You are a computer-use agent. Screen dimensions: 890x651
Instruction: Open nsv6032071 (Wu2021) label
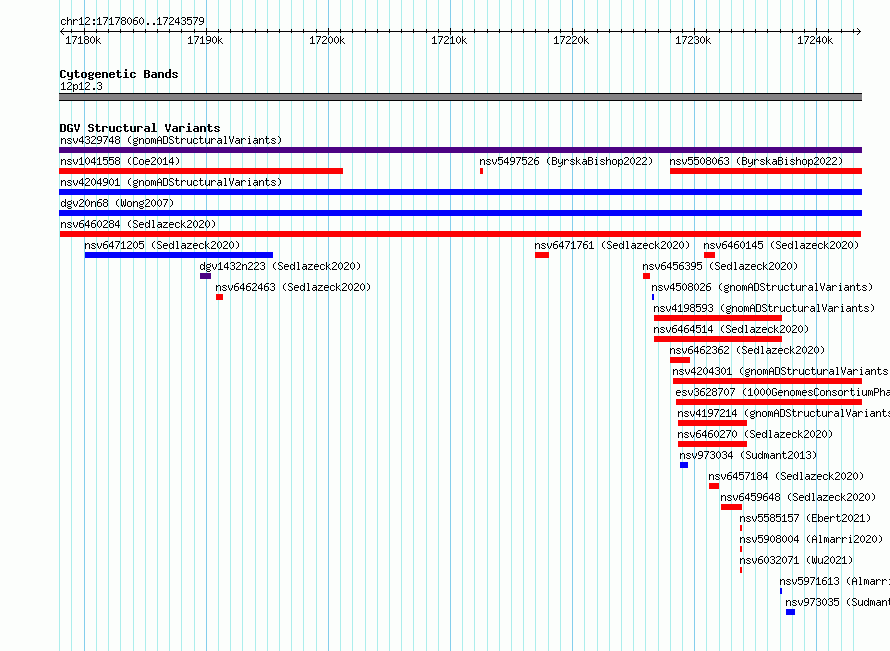(796, 560)
